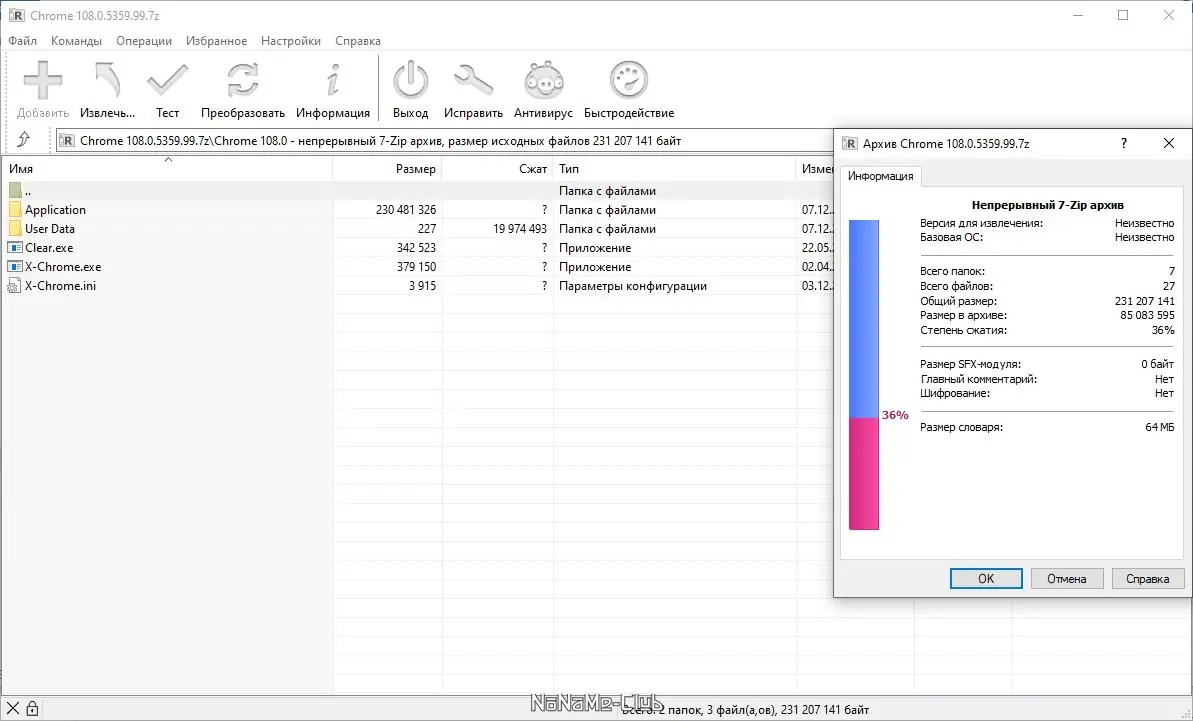Viewport: 1193px width, 721px height.
Task: Click the Добавить (Add) toolbar icon
Action: tap(41, 80)
